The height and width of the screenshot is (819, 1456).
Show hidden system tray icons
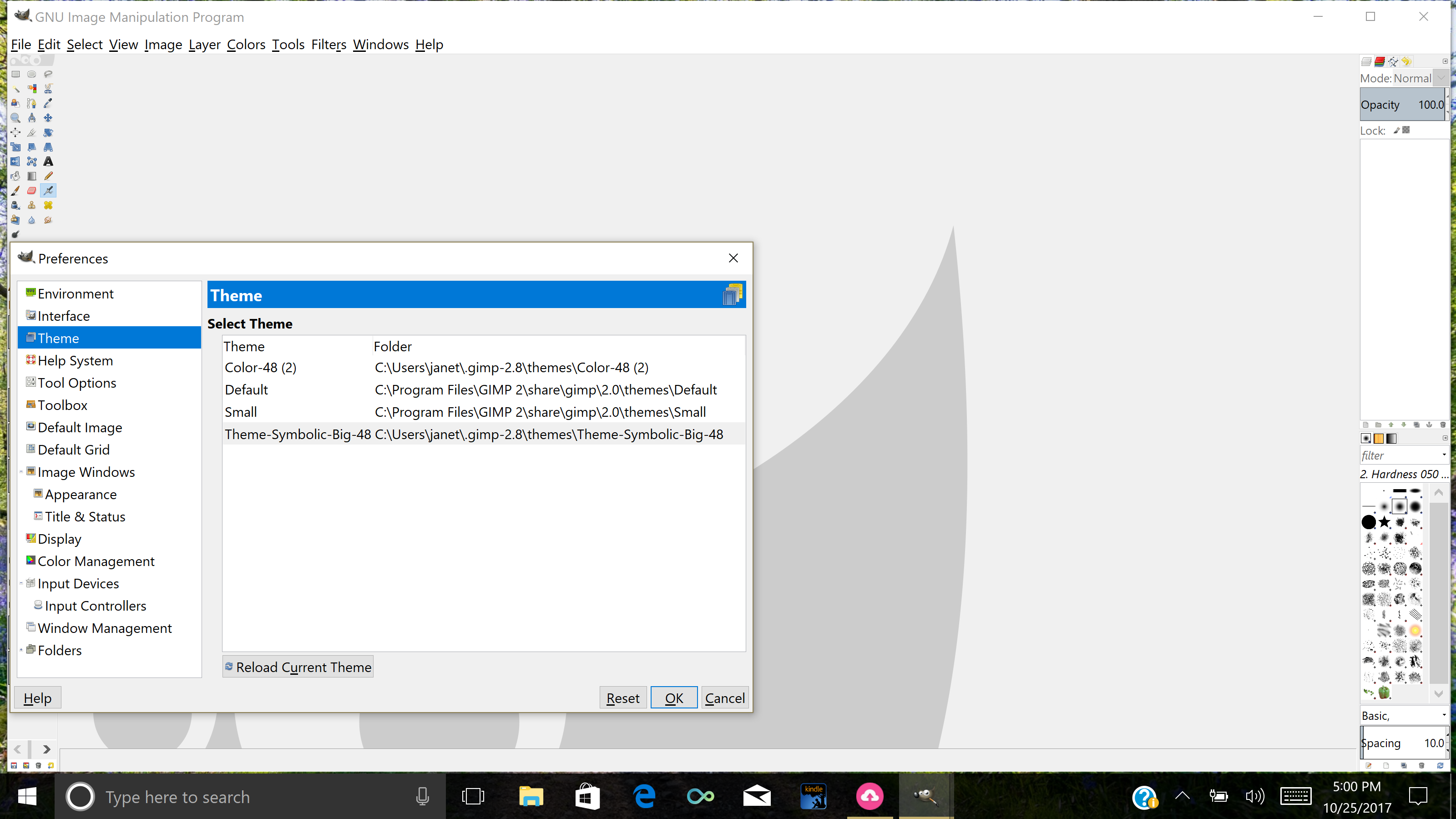pos(1183,796)
